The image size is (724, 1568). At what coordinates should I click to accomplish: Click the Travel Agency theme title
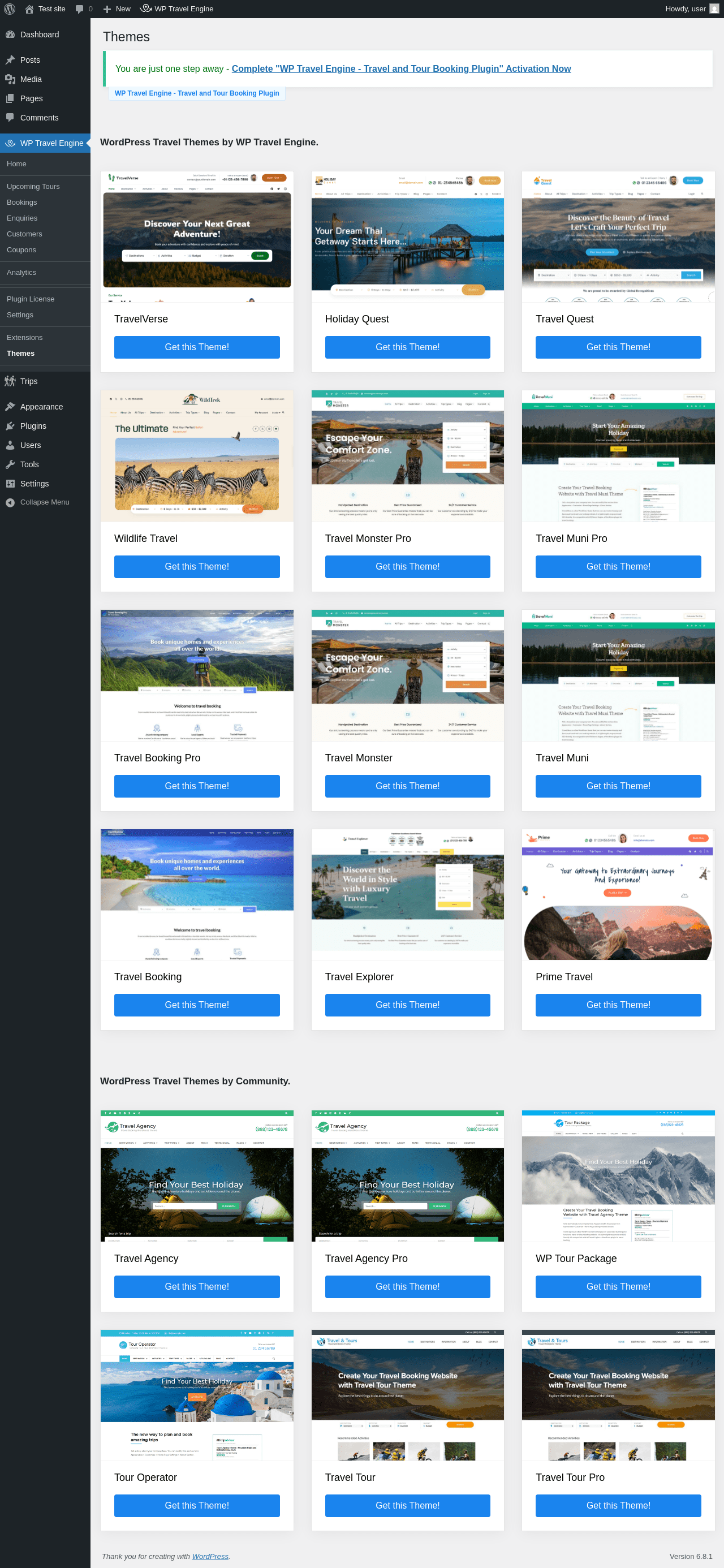click(x=146, y=1259)
